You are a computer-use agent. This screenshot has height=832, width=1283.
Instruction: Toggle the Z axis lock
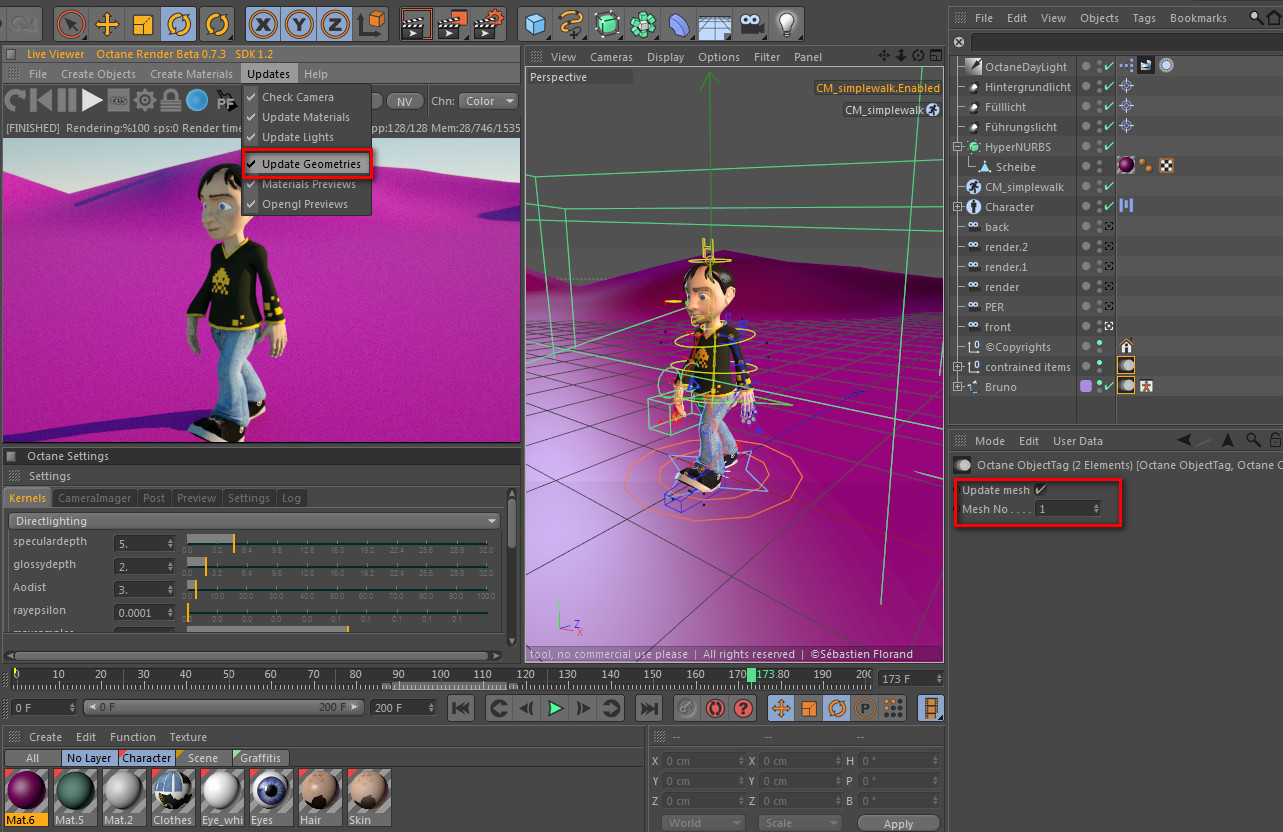pos(335,22)
